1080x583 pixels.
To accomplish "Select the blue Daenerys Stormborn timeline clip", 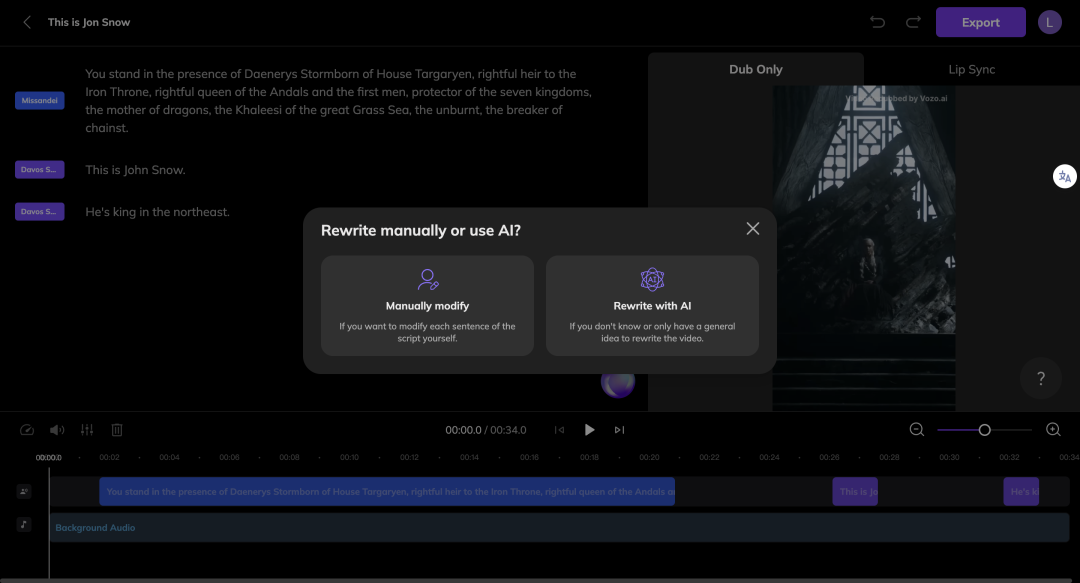I will [x=387, y=491].
